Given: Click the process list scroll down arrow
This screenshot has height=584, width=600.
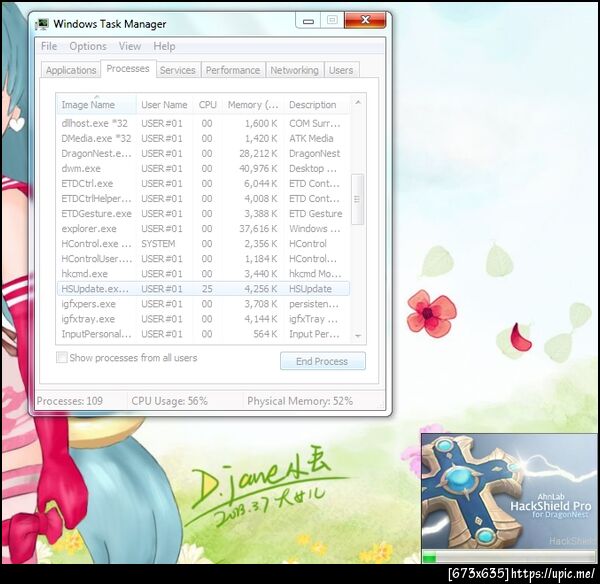Looking at the screenshot, I should pos(358,336).
